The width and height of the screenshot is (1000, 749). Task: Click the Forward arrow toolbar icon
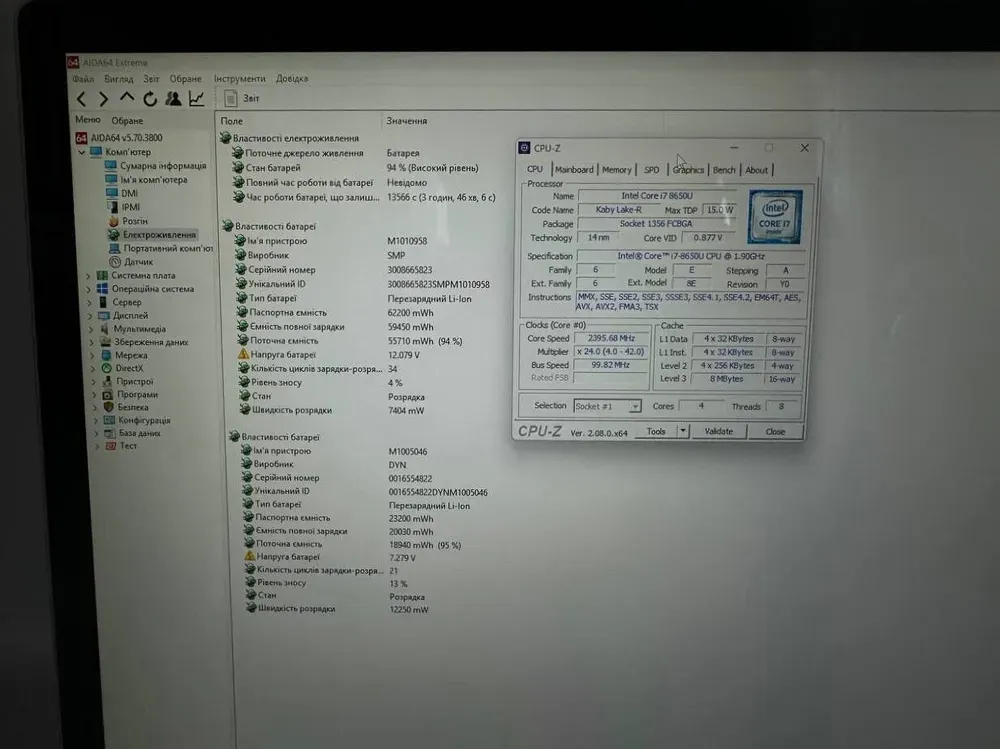point(103,98)
